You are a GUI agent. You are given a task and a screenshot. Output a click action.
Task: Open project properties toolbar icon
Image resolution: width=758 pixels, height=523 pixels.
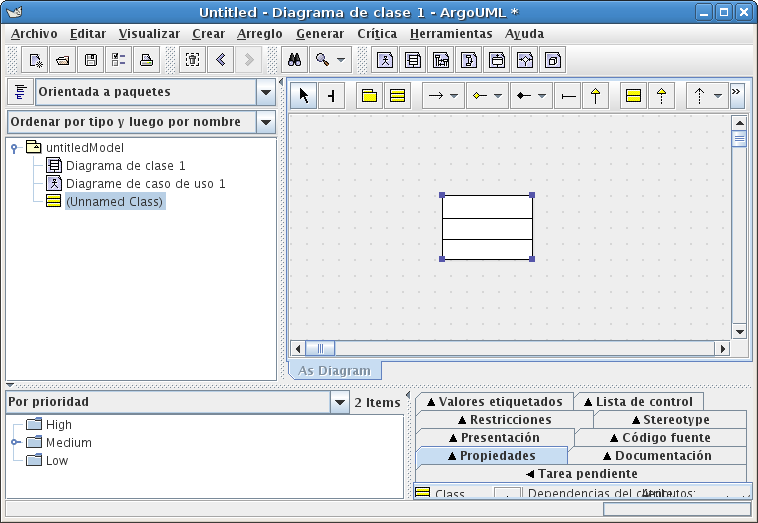[118, 60]
